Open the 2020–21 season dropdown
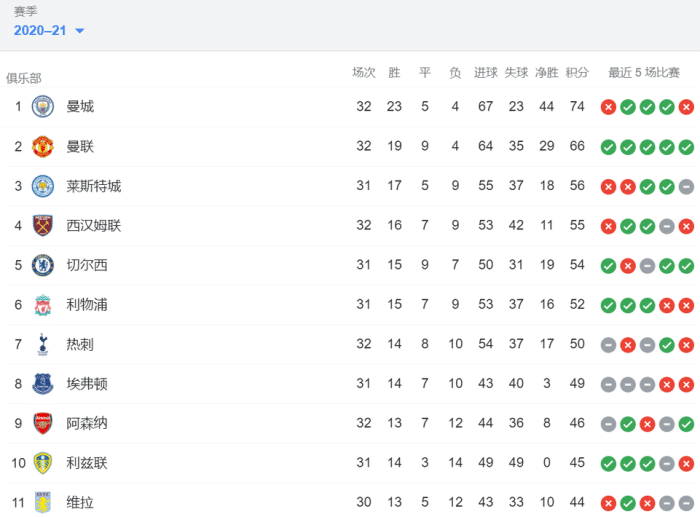This screenshot has width=700, height=517. (x=41, y=31)
